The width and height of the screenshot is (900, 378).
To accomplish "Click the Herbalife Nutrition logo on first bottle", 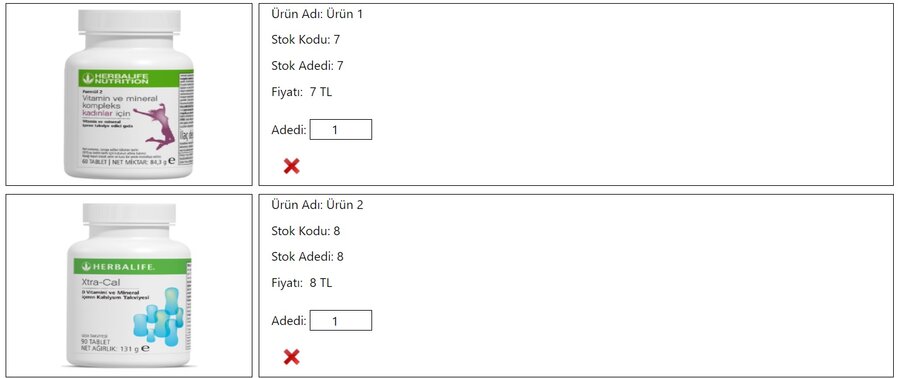I will tap(116, 79).
